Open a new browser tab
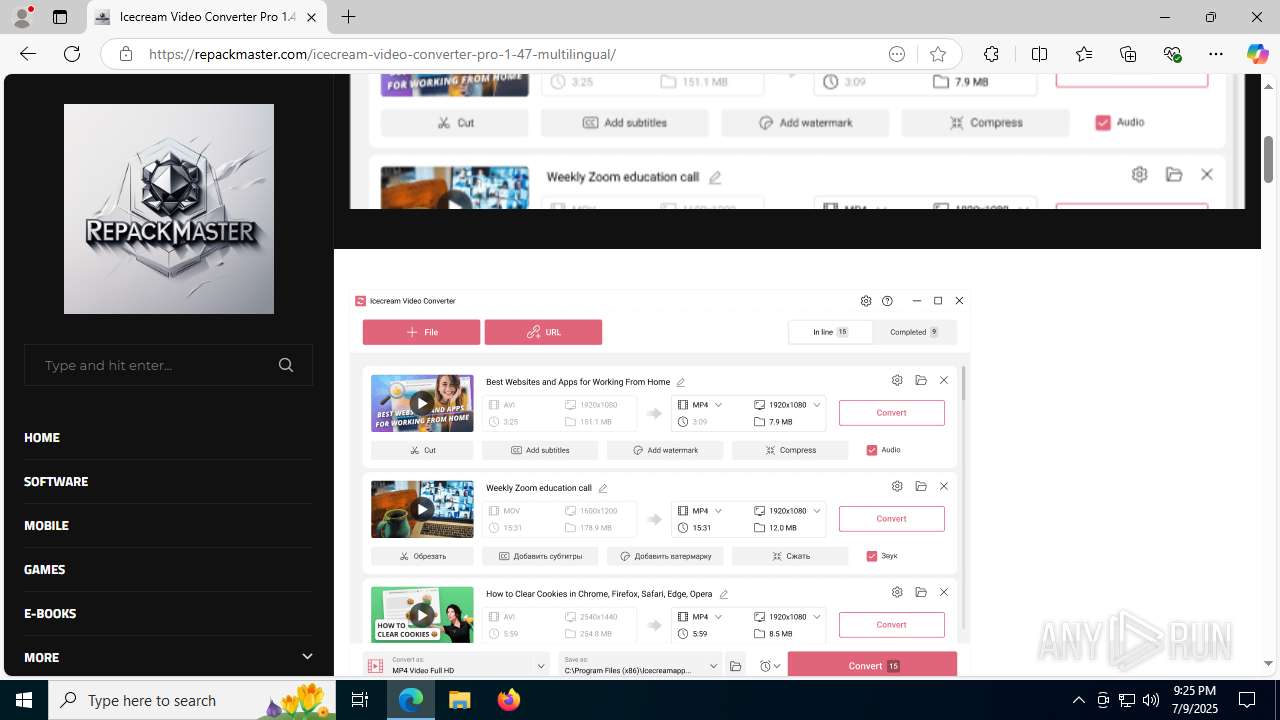 [x=348, y=17]
